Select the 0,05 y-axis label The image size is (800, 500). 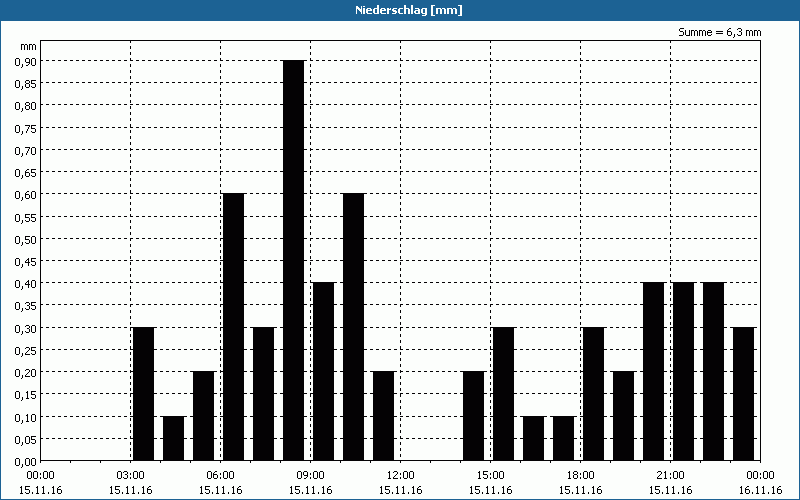[26, 439]
